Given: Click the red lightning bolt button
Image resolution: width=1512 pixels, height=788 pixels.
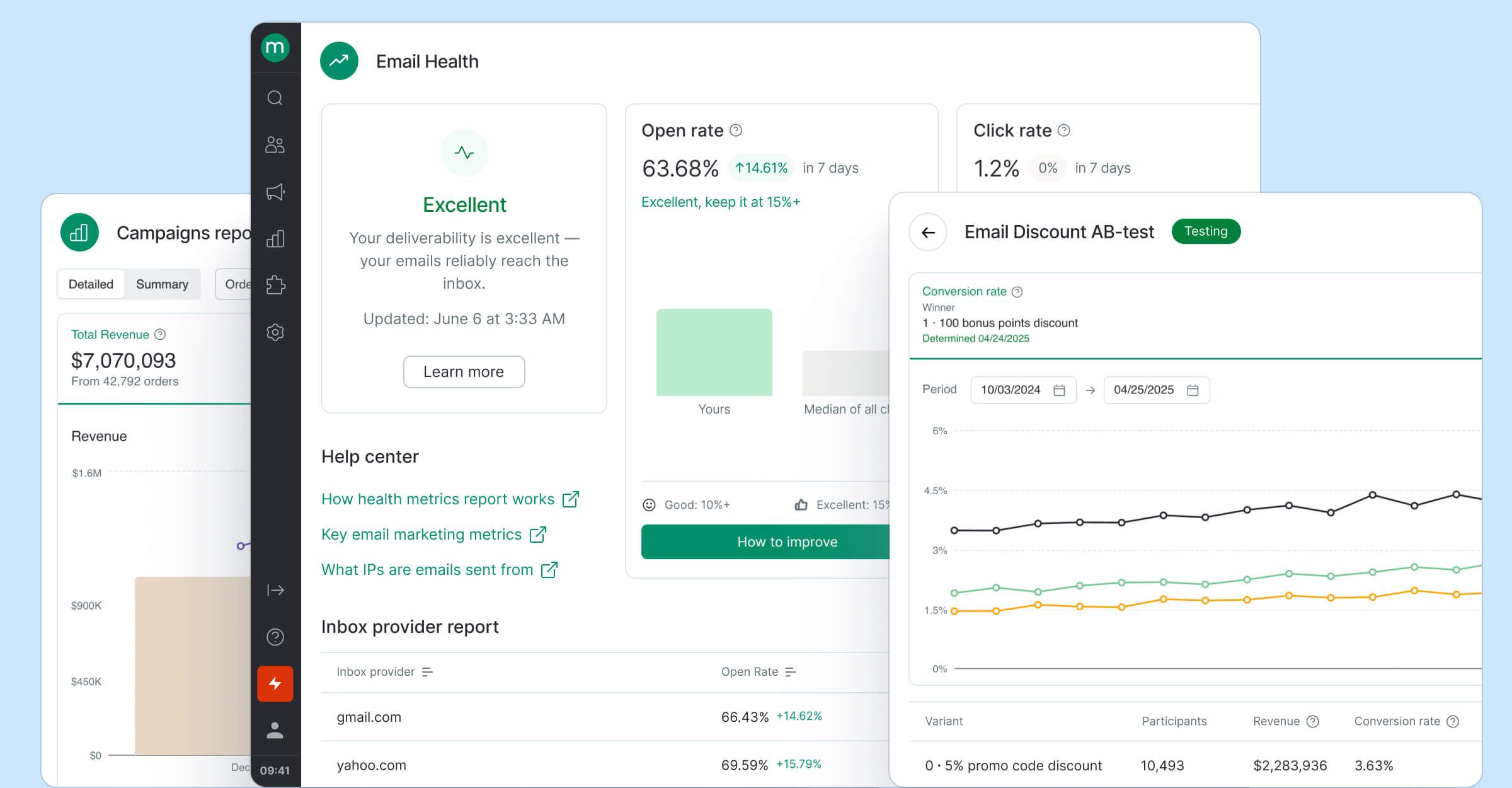Looking at the screenshot, I should (275, 683).
